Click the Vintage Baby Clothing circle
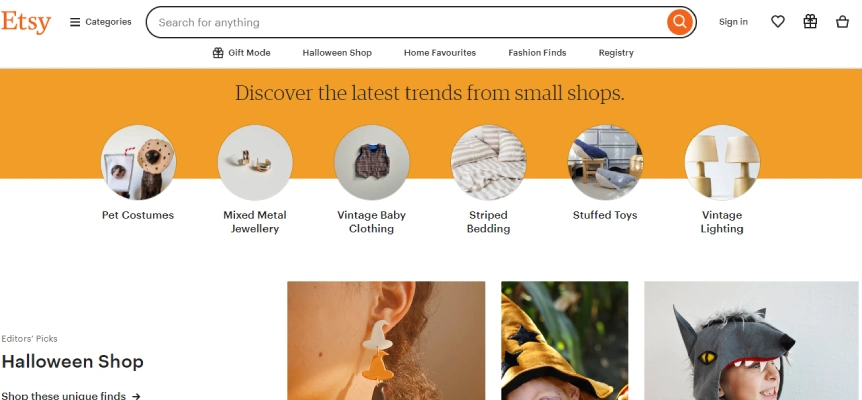This screenshot has height=400, width=862. (x=372, y=162)
